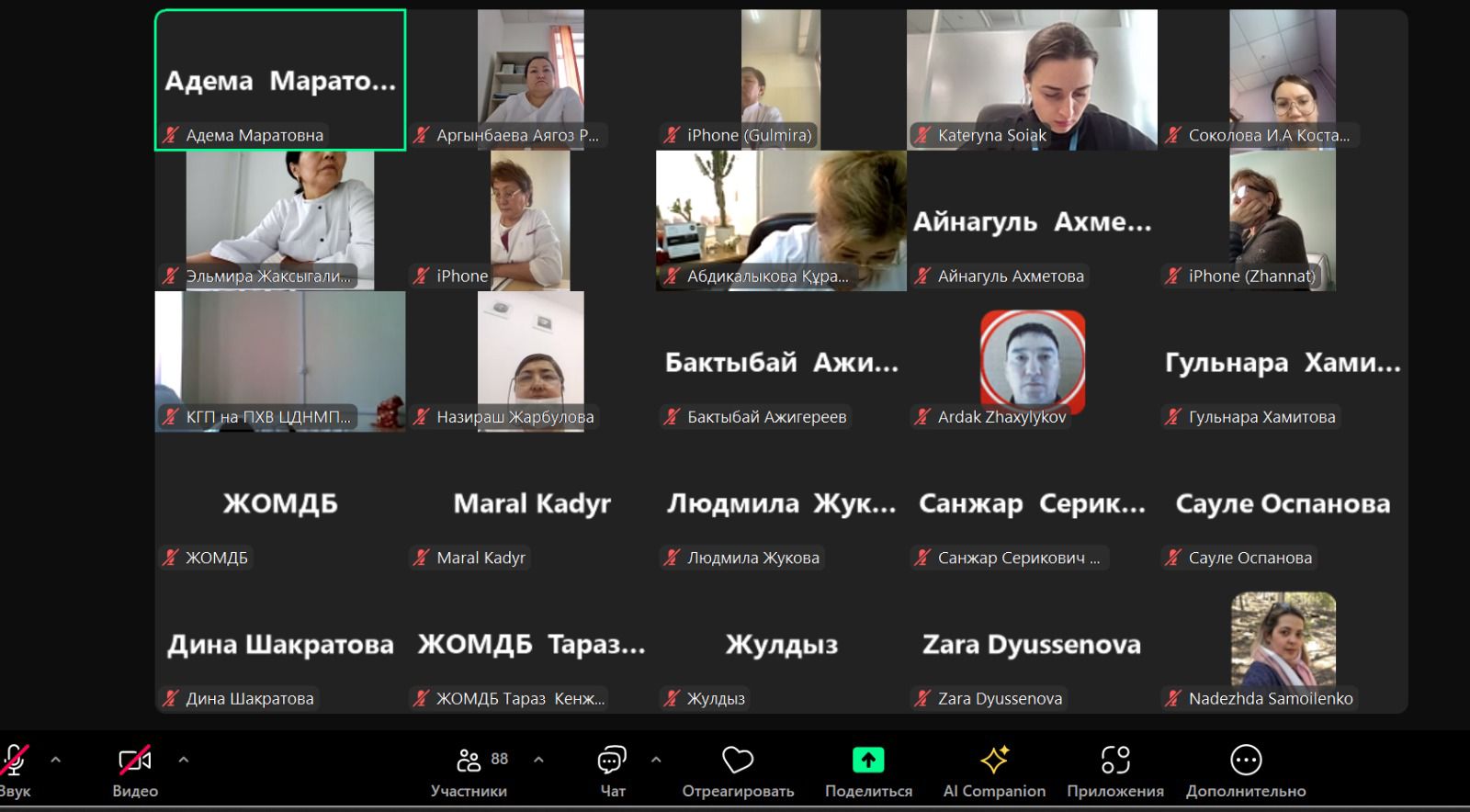Click the Отреагировать heart reaction icon
1470x812 pixels.
click(737, 761)
